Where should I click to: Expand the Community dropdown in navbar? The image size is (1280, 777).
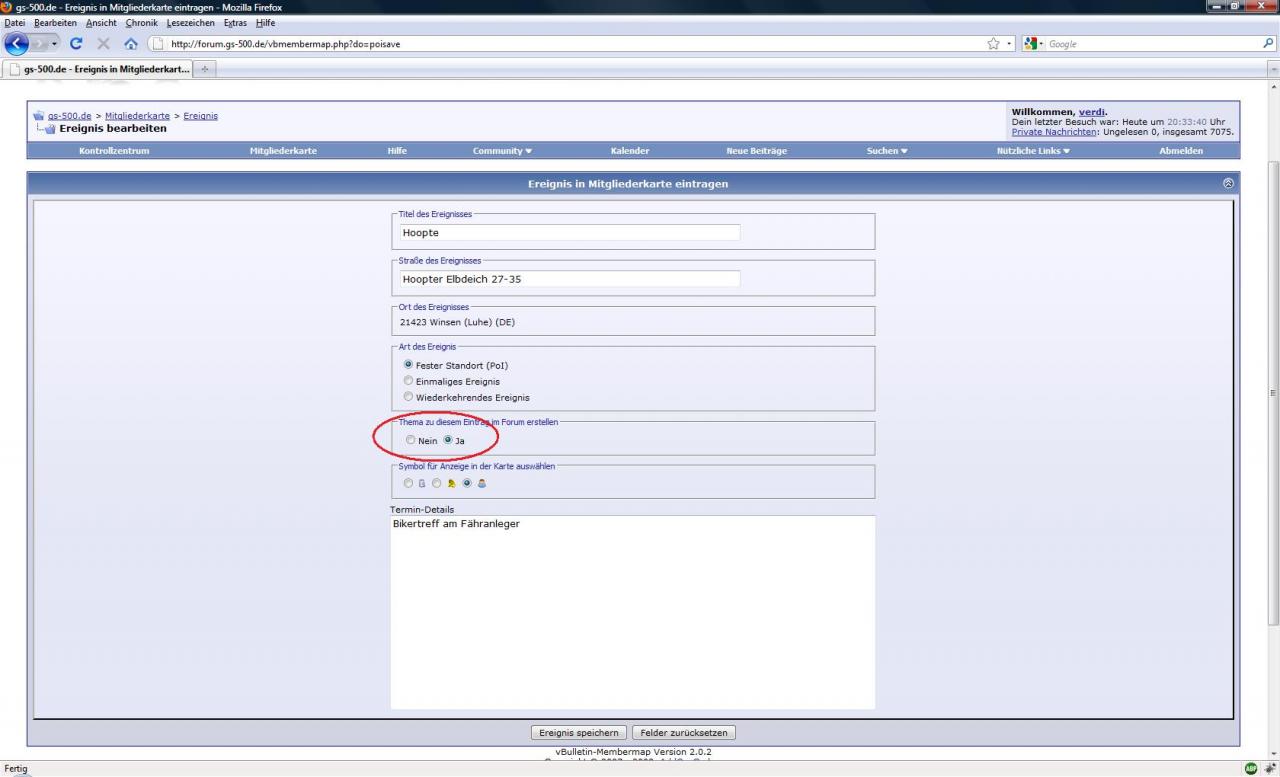502,151
